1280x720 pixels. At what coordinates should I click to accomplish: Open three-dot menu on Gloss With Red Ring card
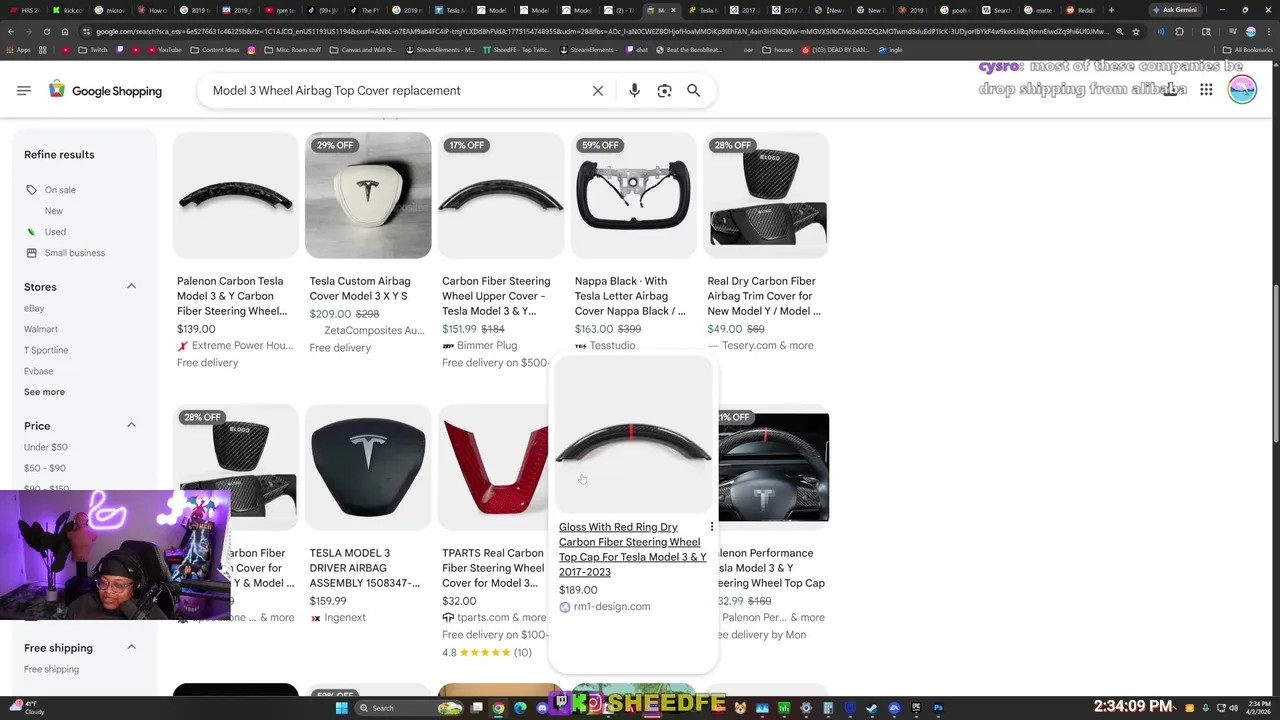pyautogui.click(x=712, y=527)
